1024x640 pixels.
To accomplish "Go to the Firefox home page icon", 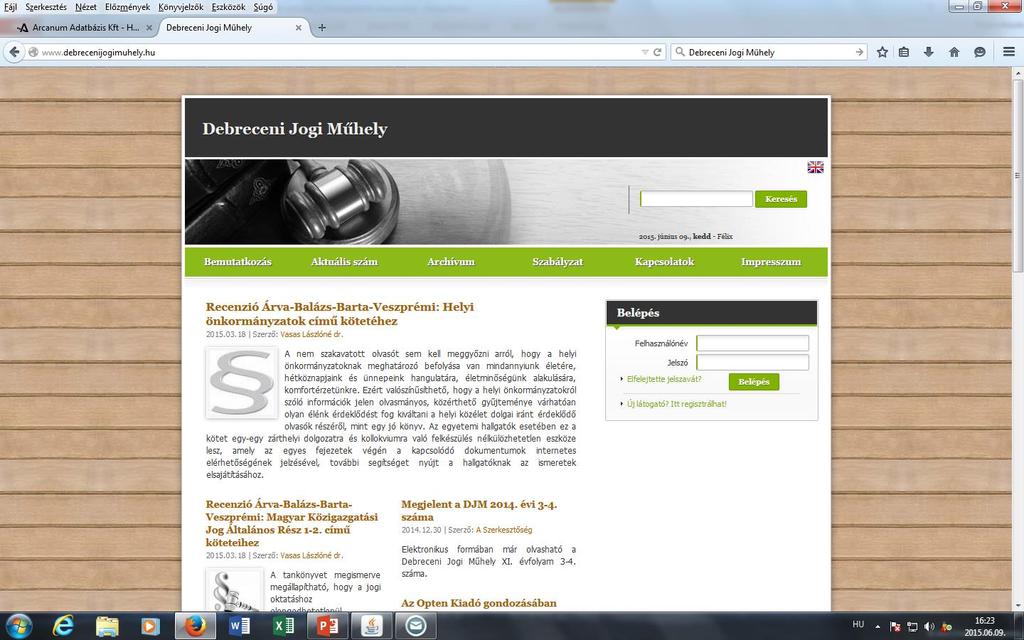I will (x=954, y=52).
